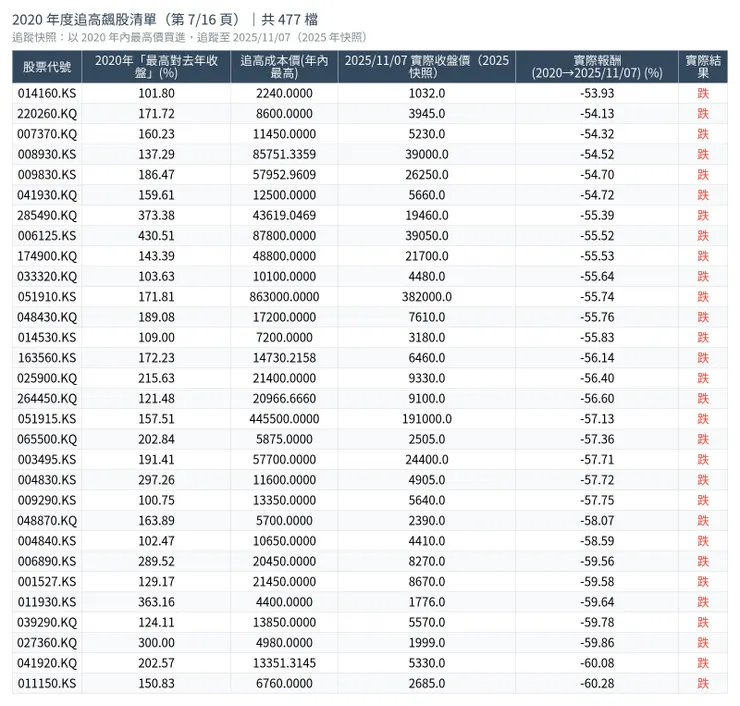Select stock code 065500.KQ

47,439
